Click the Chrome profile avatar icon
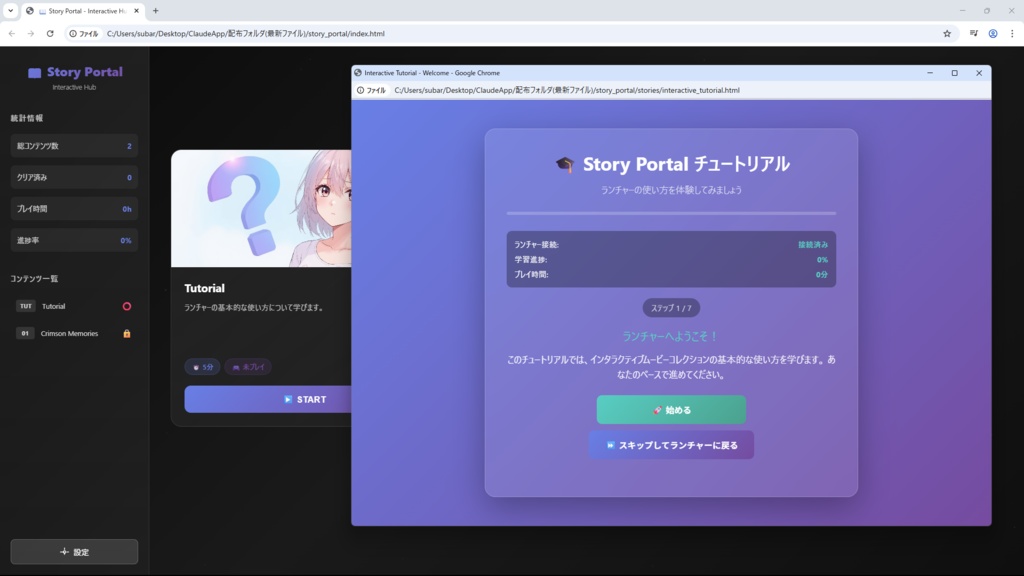 [x=993, y=33]
